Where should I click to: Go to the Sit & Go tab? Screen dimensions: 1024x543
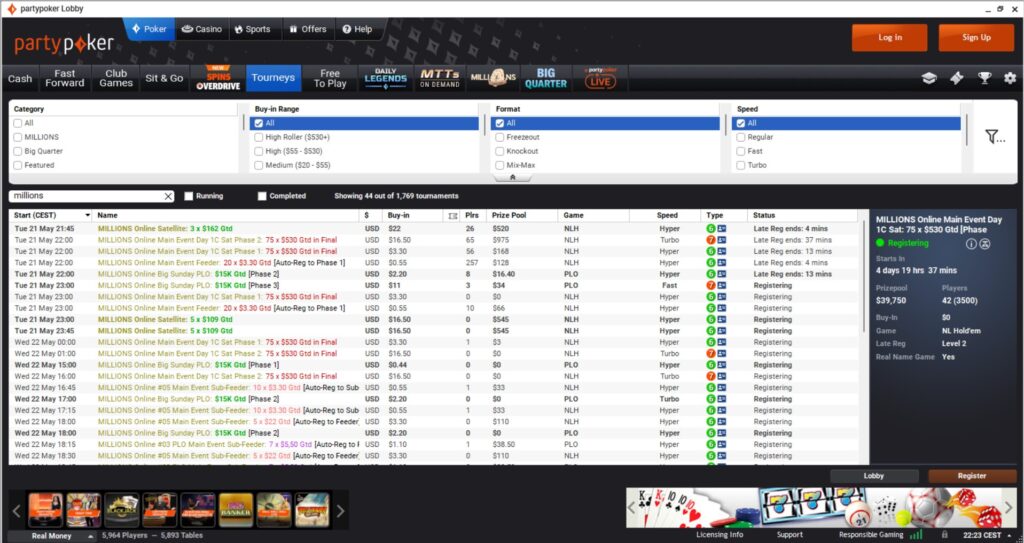pyautogui.click(x=164, y=78)
